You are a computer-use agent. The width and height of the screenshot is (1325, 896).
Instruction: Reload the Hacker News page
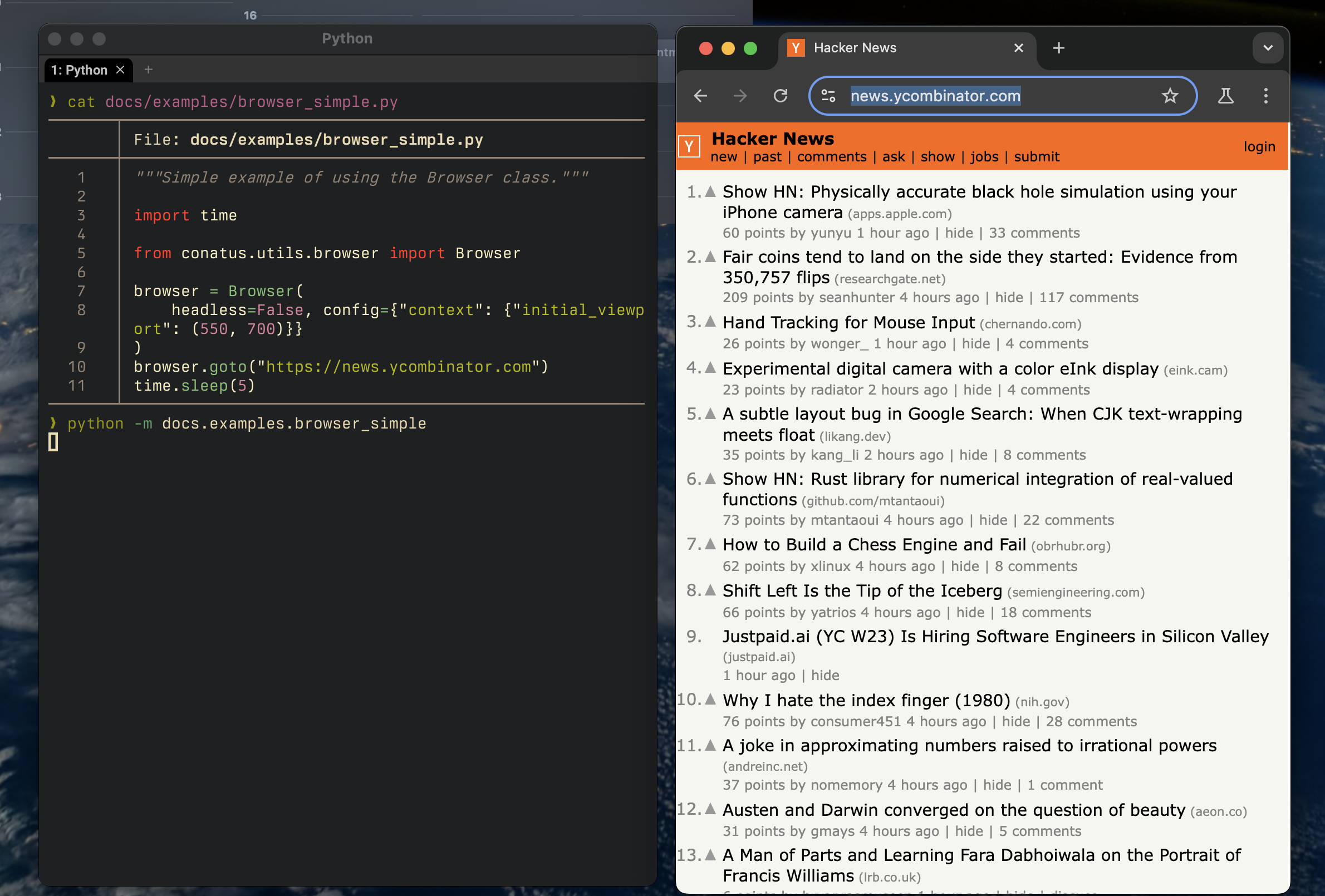coord(781,96)
